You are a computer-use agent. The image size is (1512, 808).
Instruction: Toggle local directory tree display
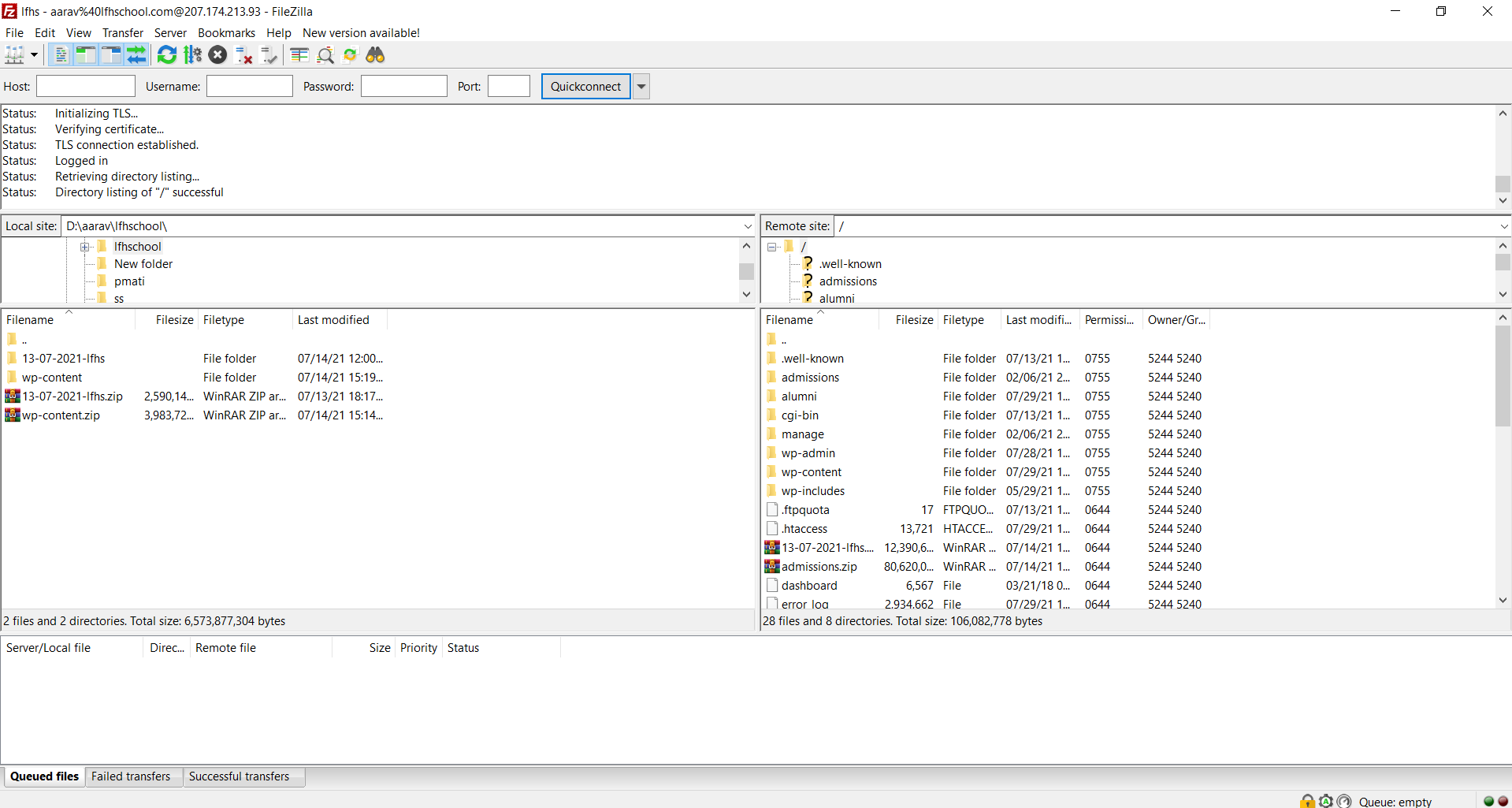(x=85, y=55)
